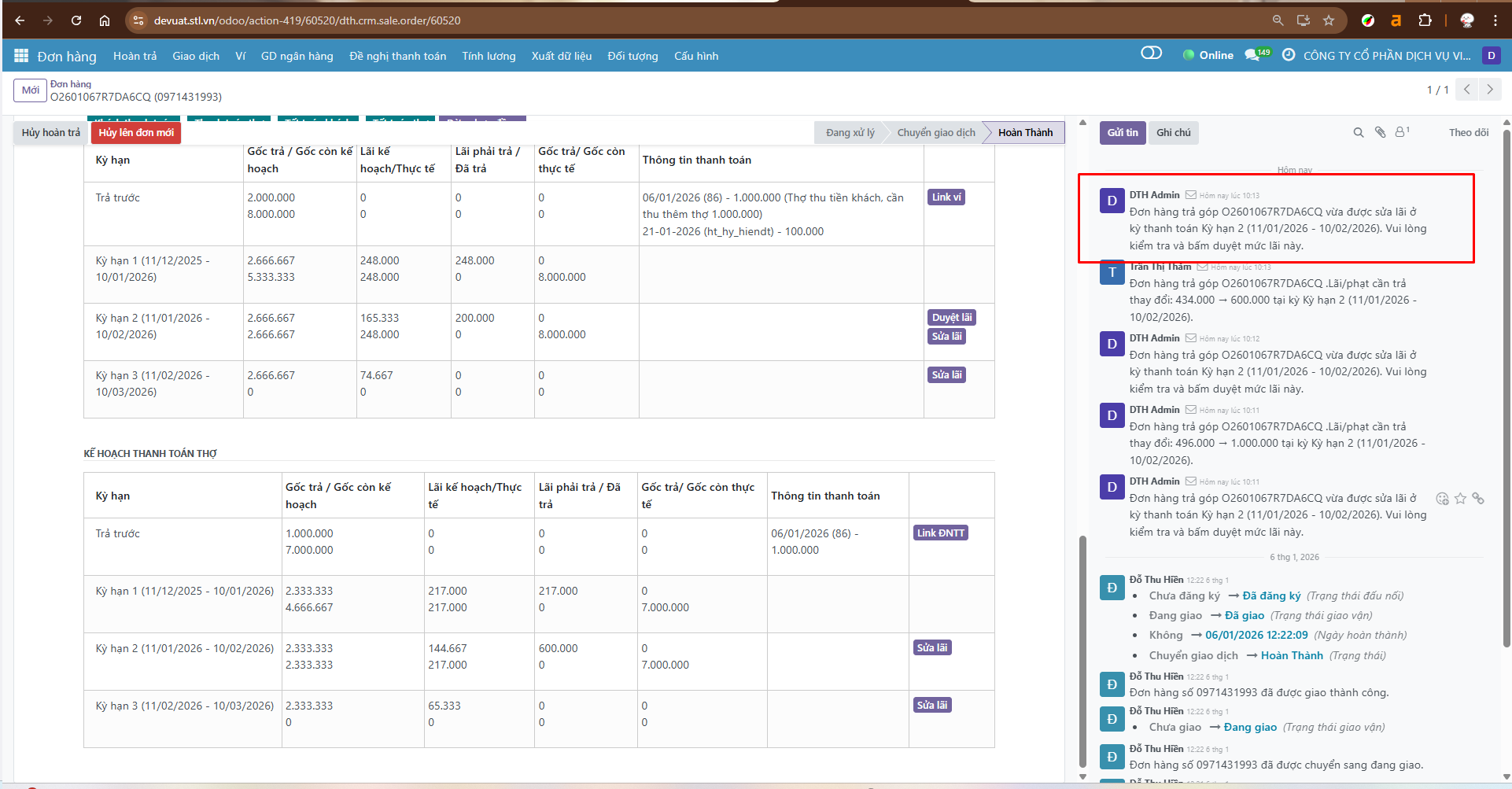This screenshot has height=789, width=1512.
Task: Select the Hoàn Thành status stage
Action: tap(1024, 133)
